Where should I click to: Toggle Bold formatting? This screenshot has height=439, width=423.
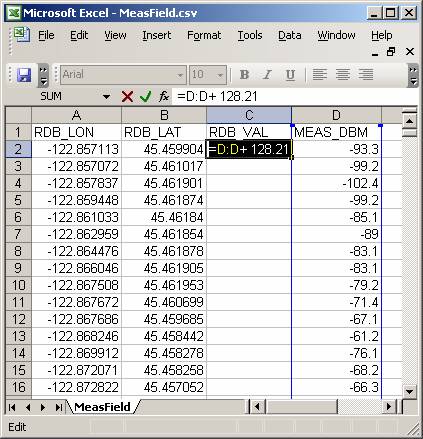click(x=244, y=75)
